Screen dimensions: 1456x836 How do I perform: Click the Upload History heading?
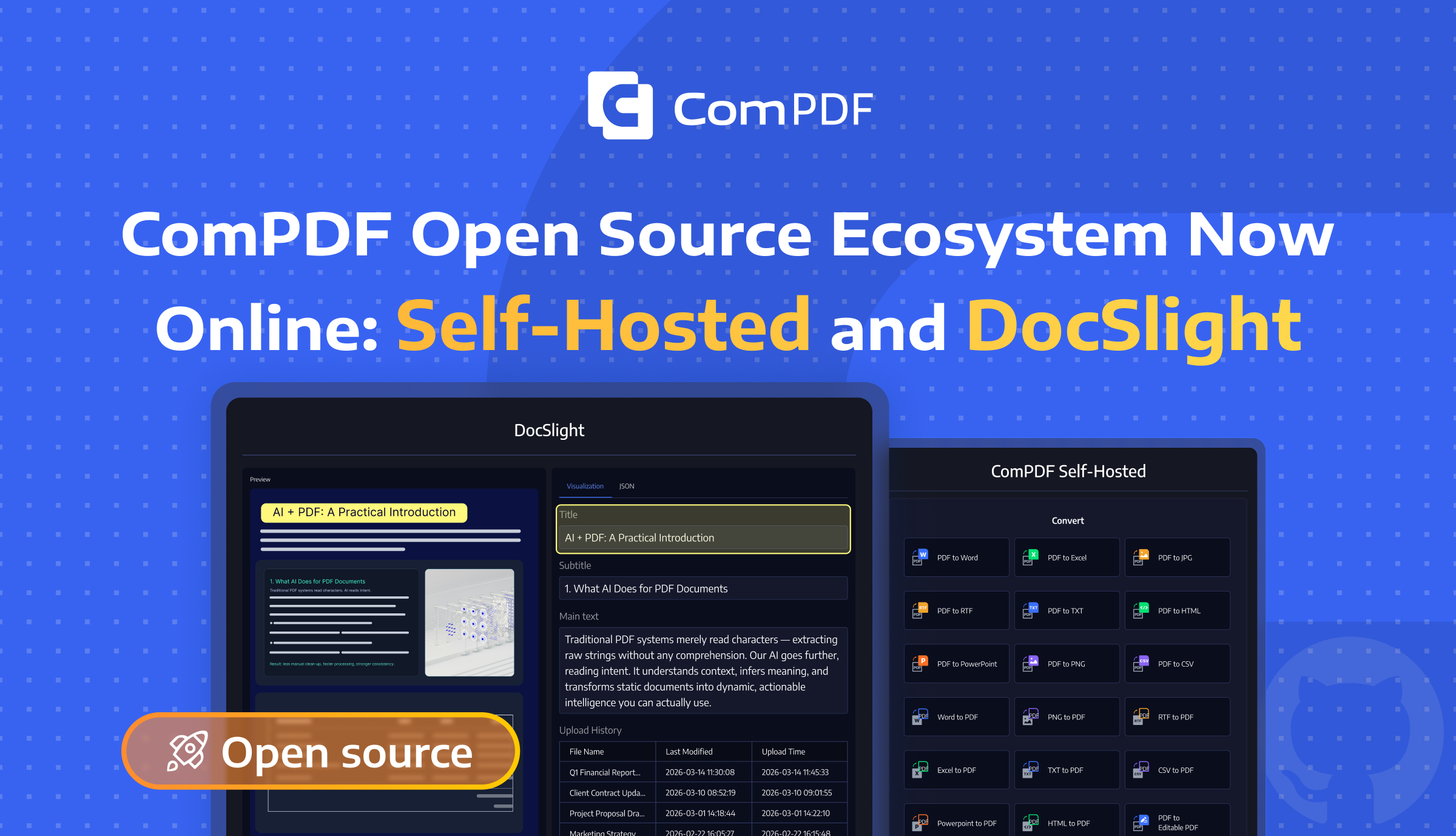[590, 730]
